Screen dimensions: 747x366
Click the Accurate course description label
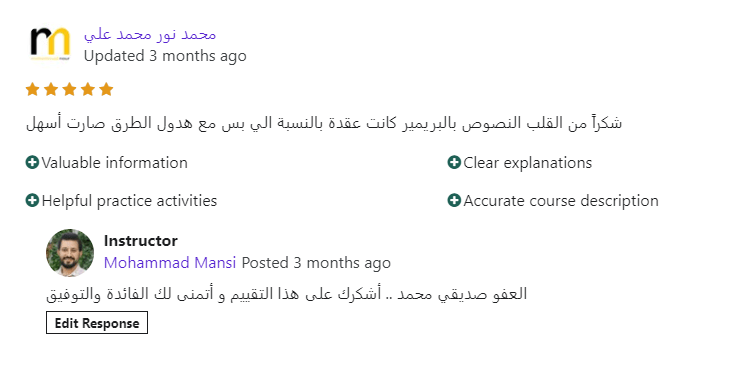pos(561,201)
